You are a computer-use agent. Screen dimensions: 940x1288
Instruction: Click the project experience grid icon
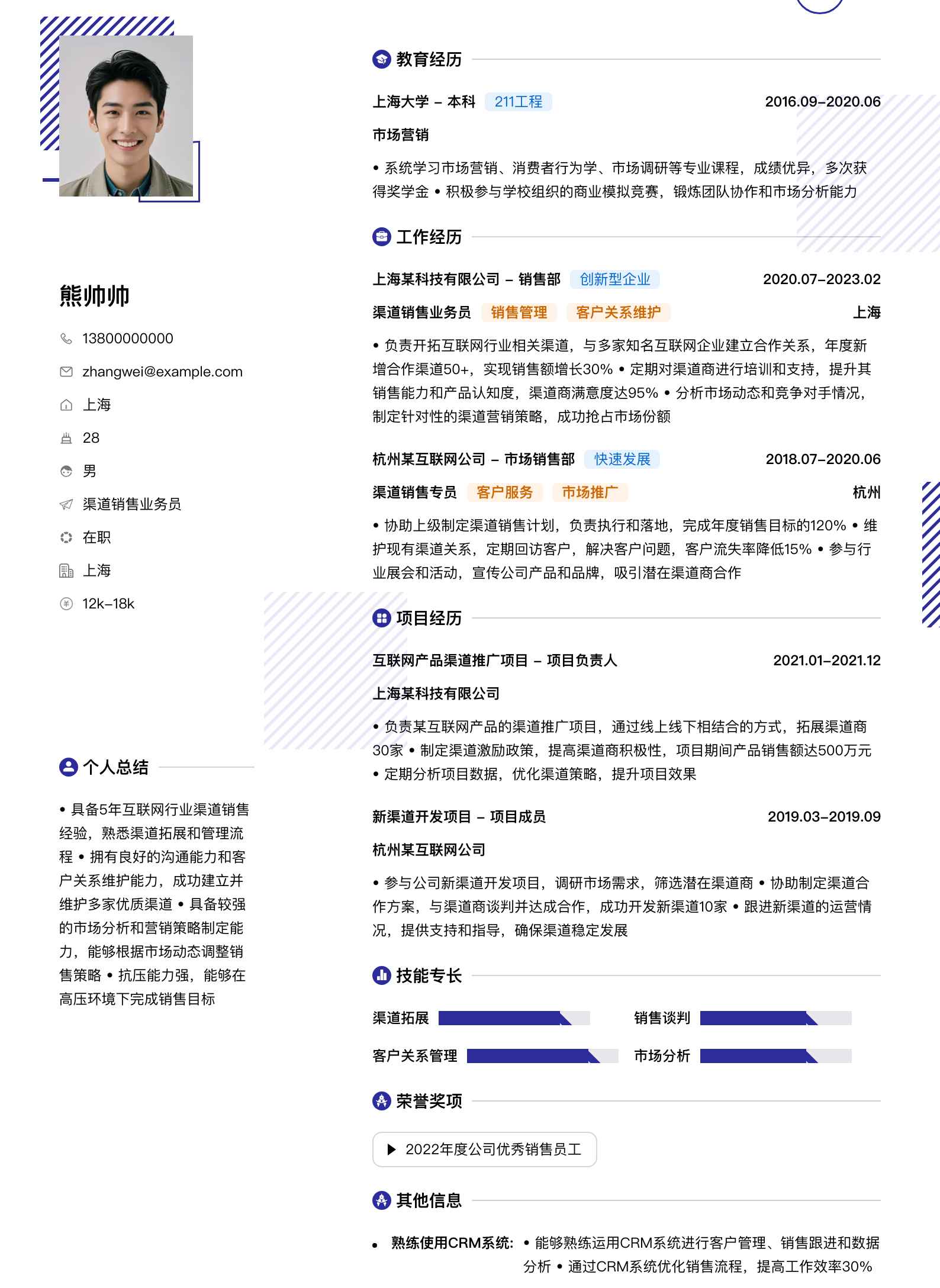(382, 618)
